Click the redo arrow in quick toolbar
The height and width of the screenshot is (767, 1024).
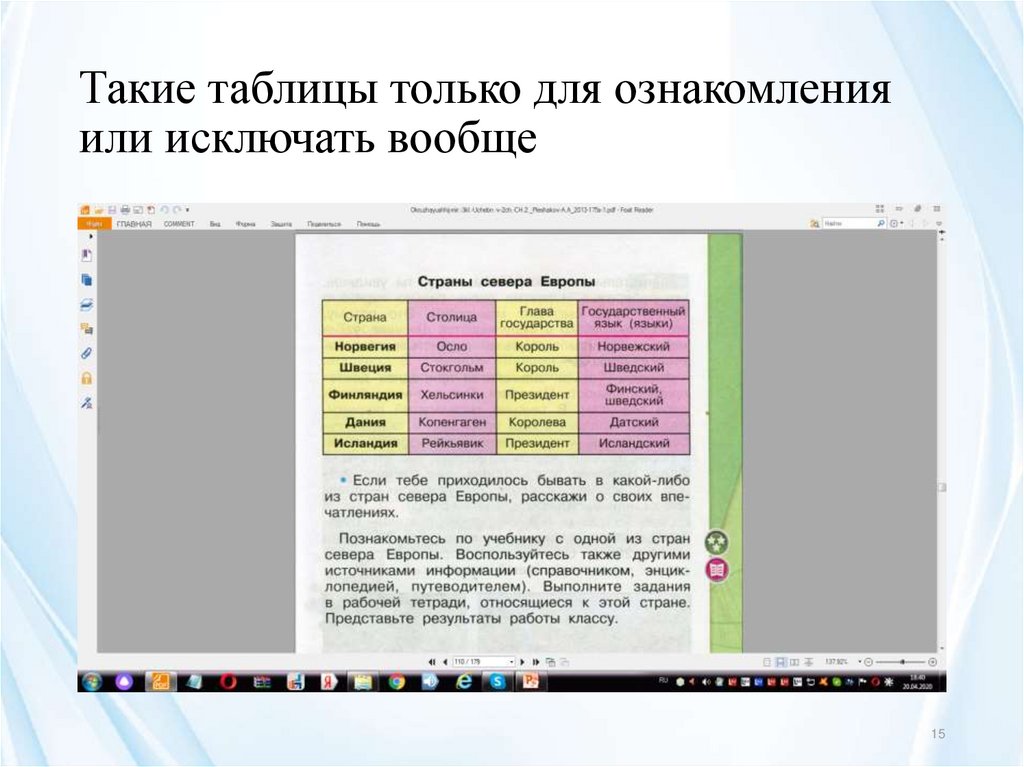[x=177, y=210]
